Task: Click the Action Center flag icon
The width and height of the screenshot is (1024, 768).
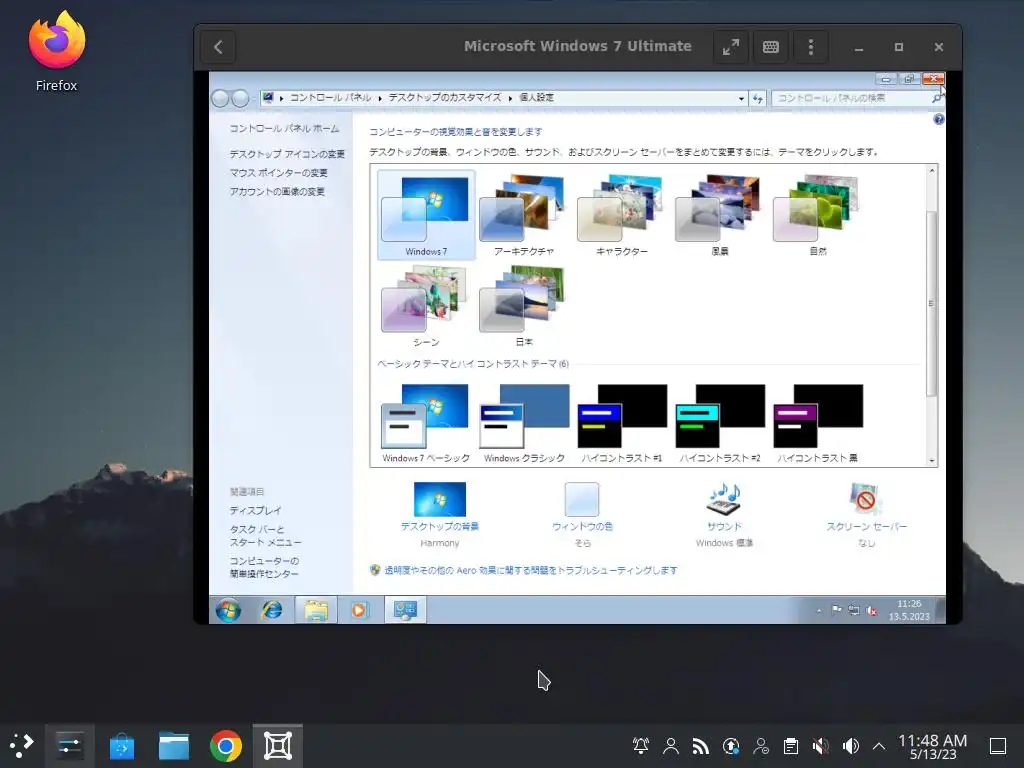Action: (x=836, y=611)
